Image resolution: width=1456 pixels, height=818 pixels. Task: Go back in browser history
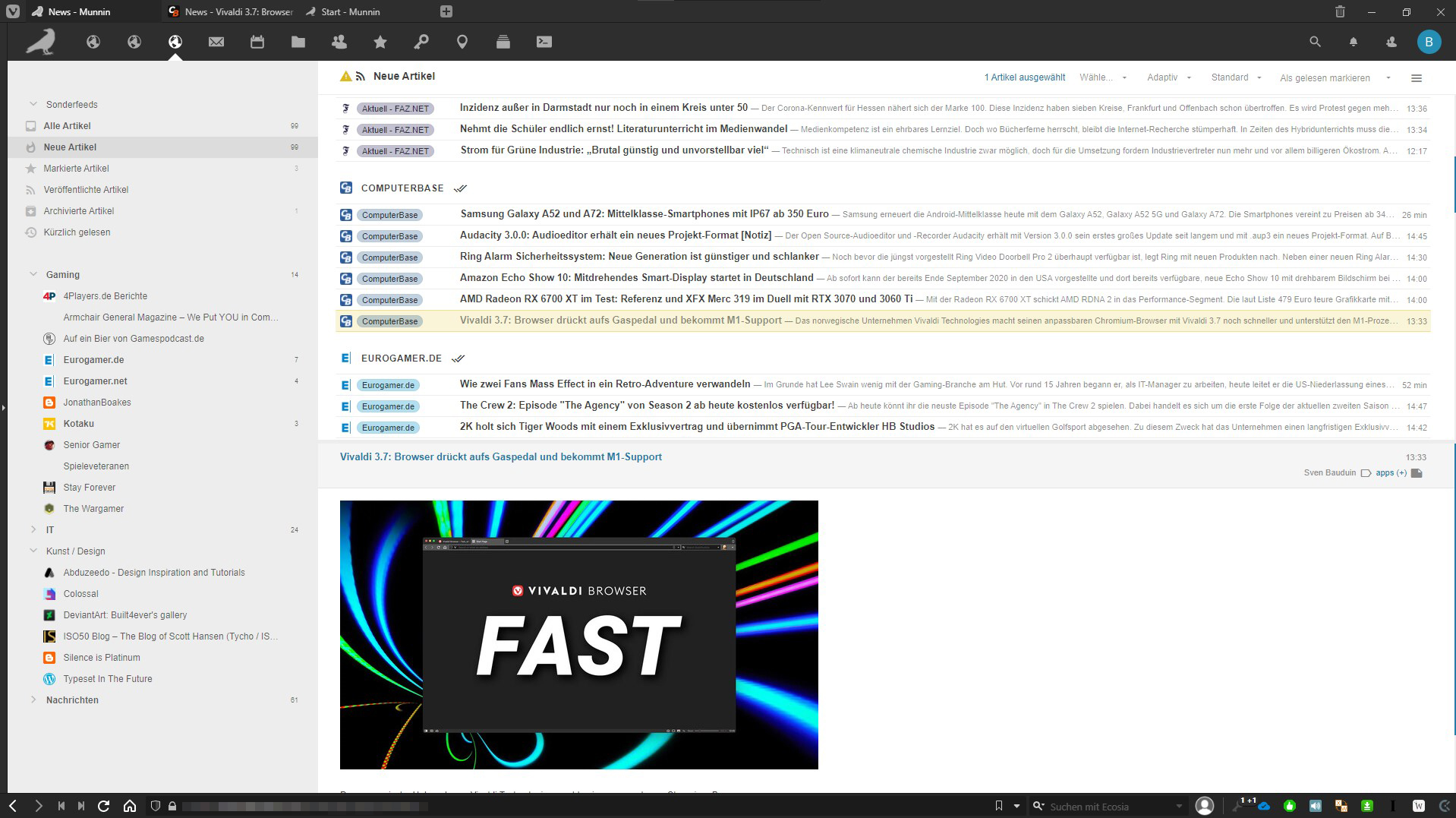click(13, 806)
